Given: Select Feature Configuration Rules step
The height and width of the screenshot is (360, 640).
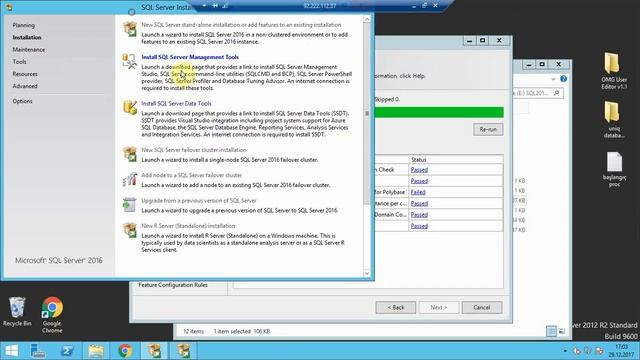Looking at the screenshot, I should click(x=173, y=285).
